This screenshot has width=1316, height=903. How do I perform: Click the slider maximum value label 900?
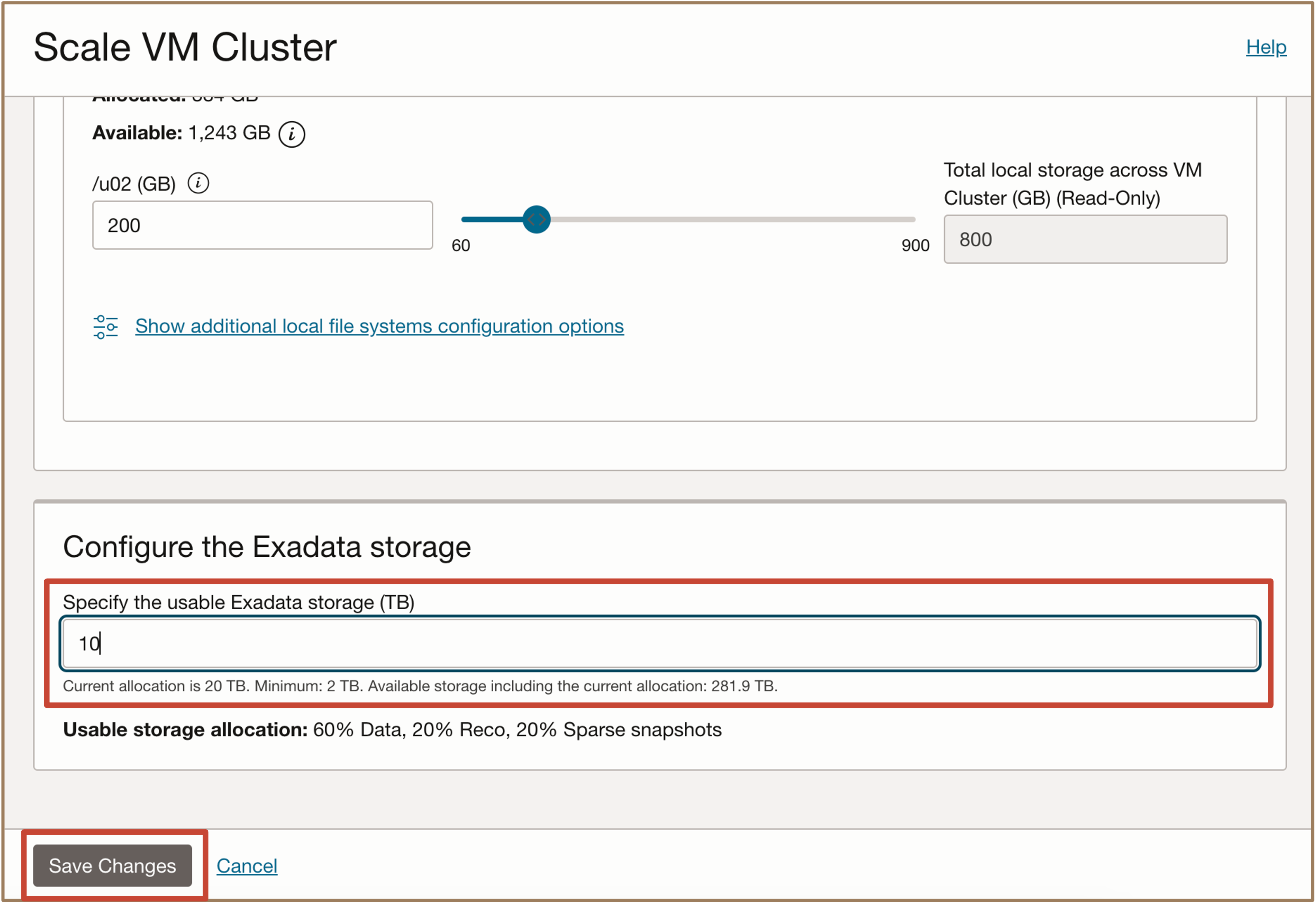(915, 246)
